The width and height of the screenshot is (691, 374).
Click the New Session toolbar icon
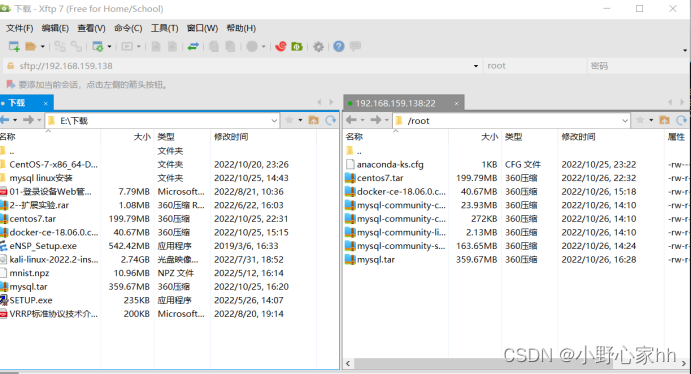click(14, 46)
